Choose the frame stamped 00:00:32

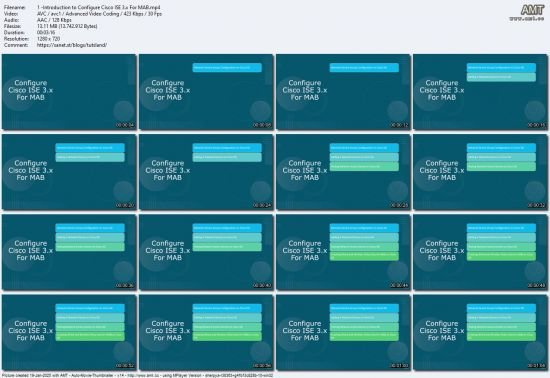coord(481,172)
